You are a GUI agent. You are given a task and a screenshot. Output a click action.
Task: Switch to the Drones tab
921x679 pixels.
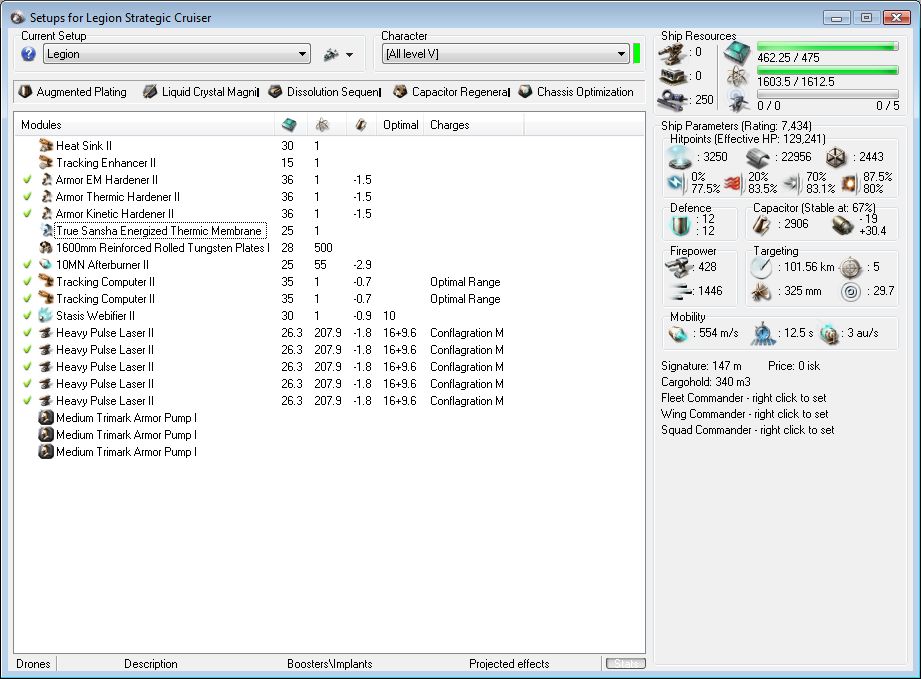[33, 664]
